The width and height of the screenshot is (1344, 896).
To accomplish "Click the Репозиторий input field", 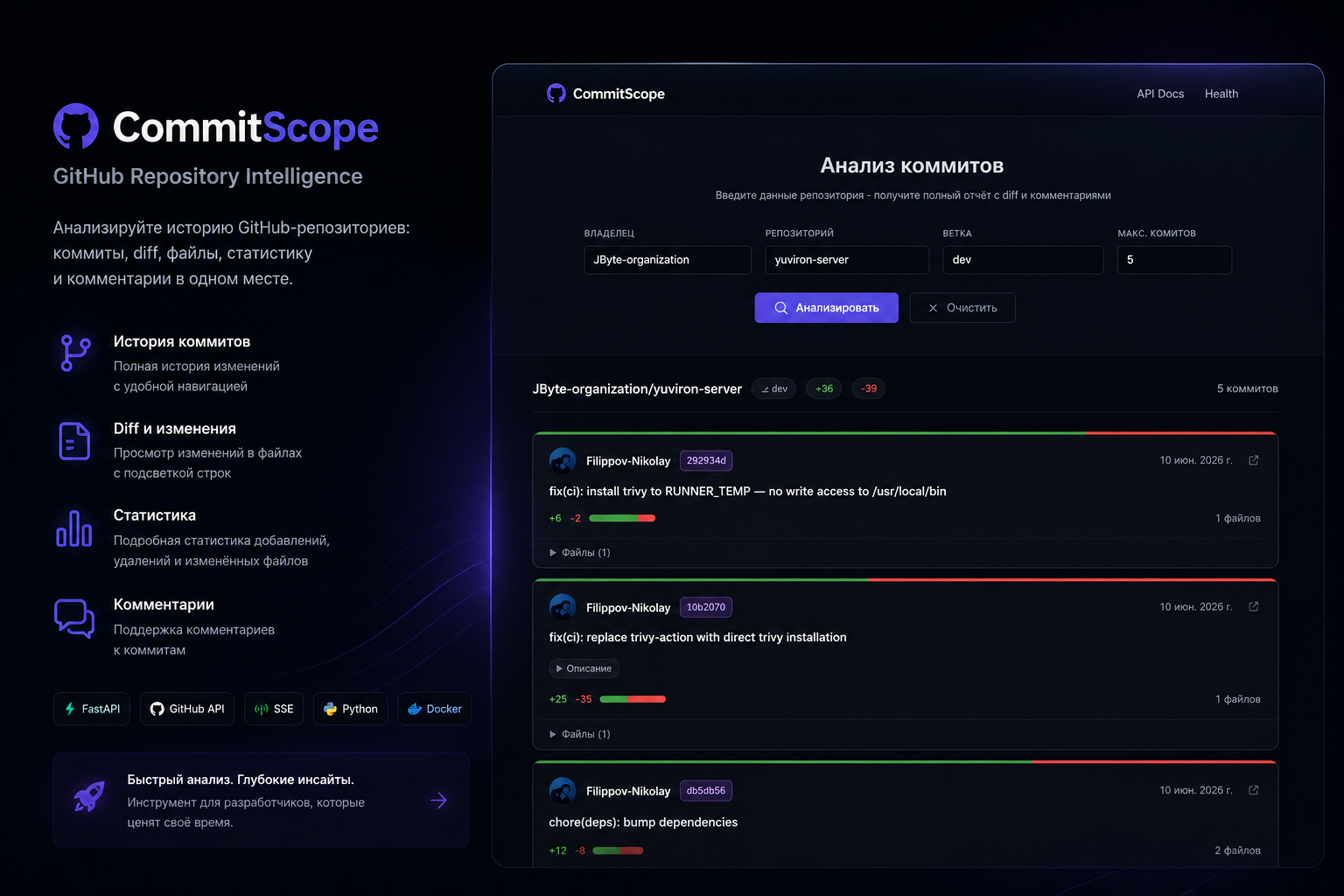I will [847, 260].
